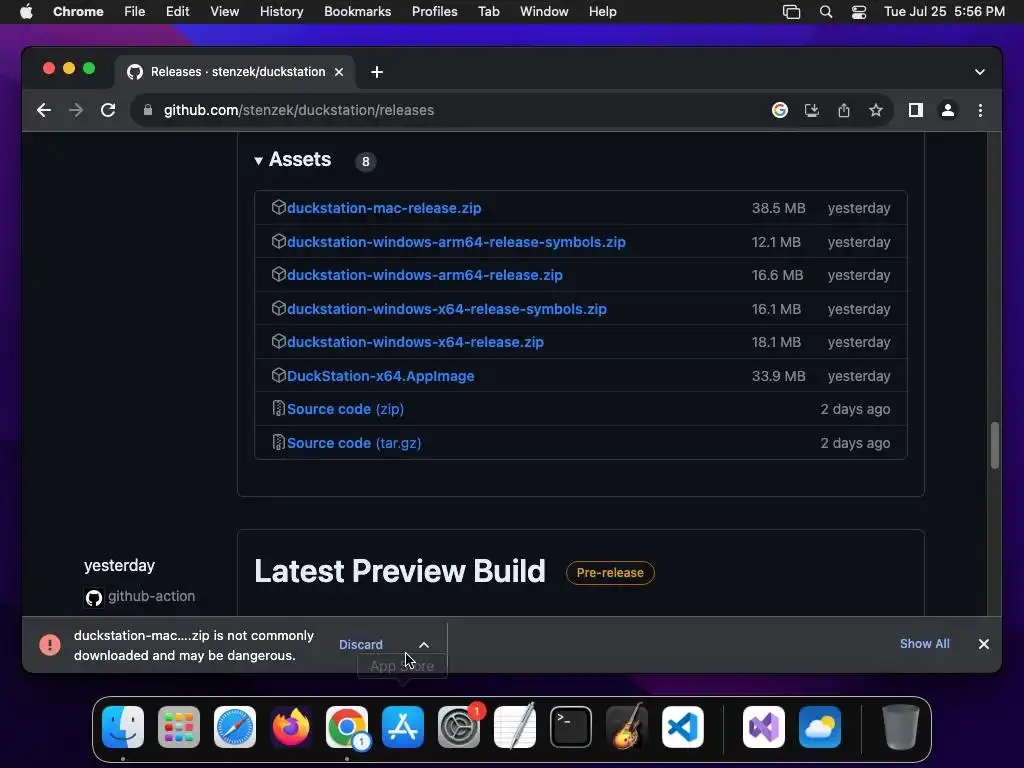
Task: Close the downloads bar
Action: [x=984, y=644]
